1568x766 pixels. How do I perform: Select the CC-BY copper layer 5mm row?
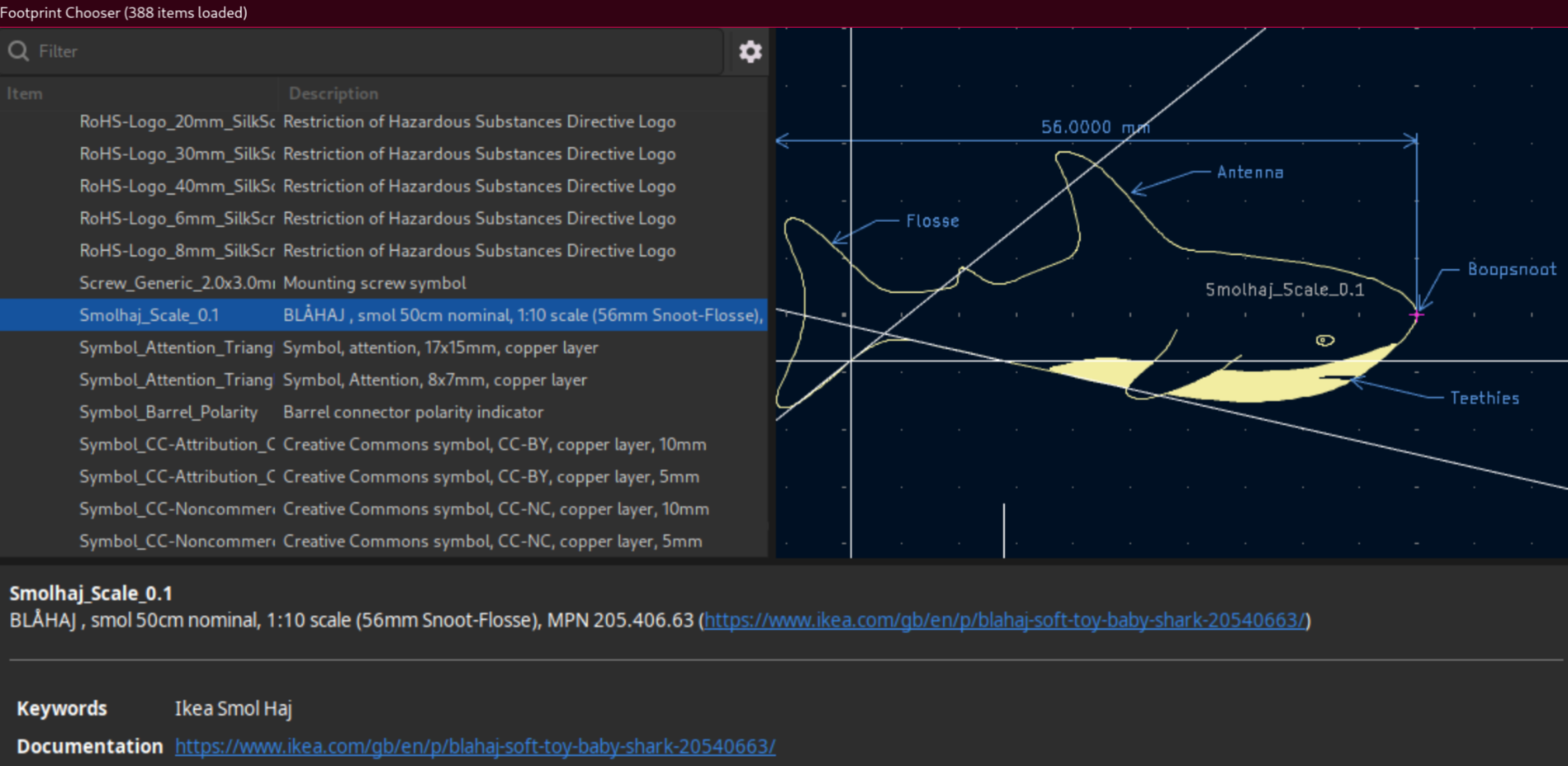384,476
